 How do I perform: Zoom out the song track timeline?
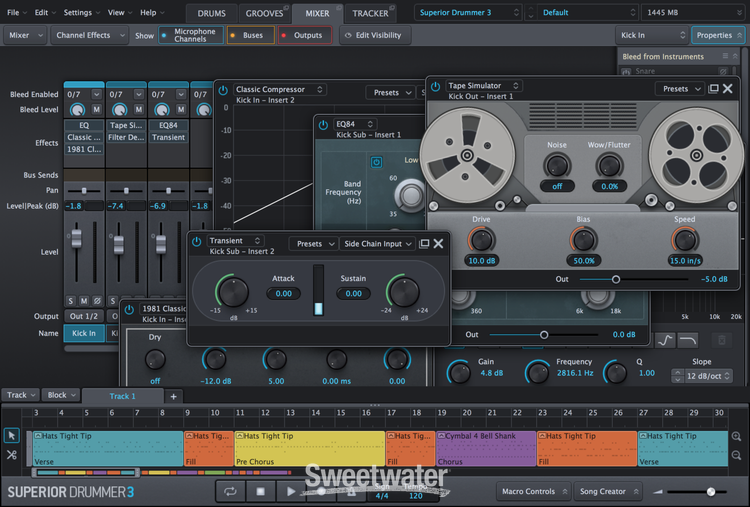coord(737,456)
